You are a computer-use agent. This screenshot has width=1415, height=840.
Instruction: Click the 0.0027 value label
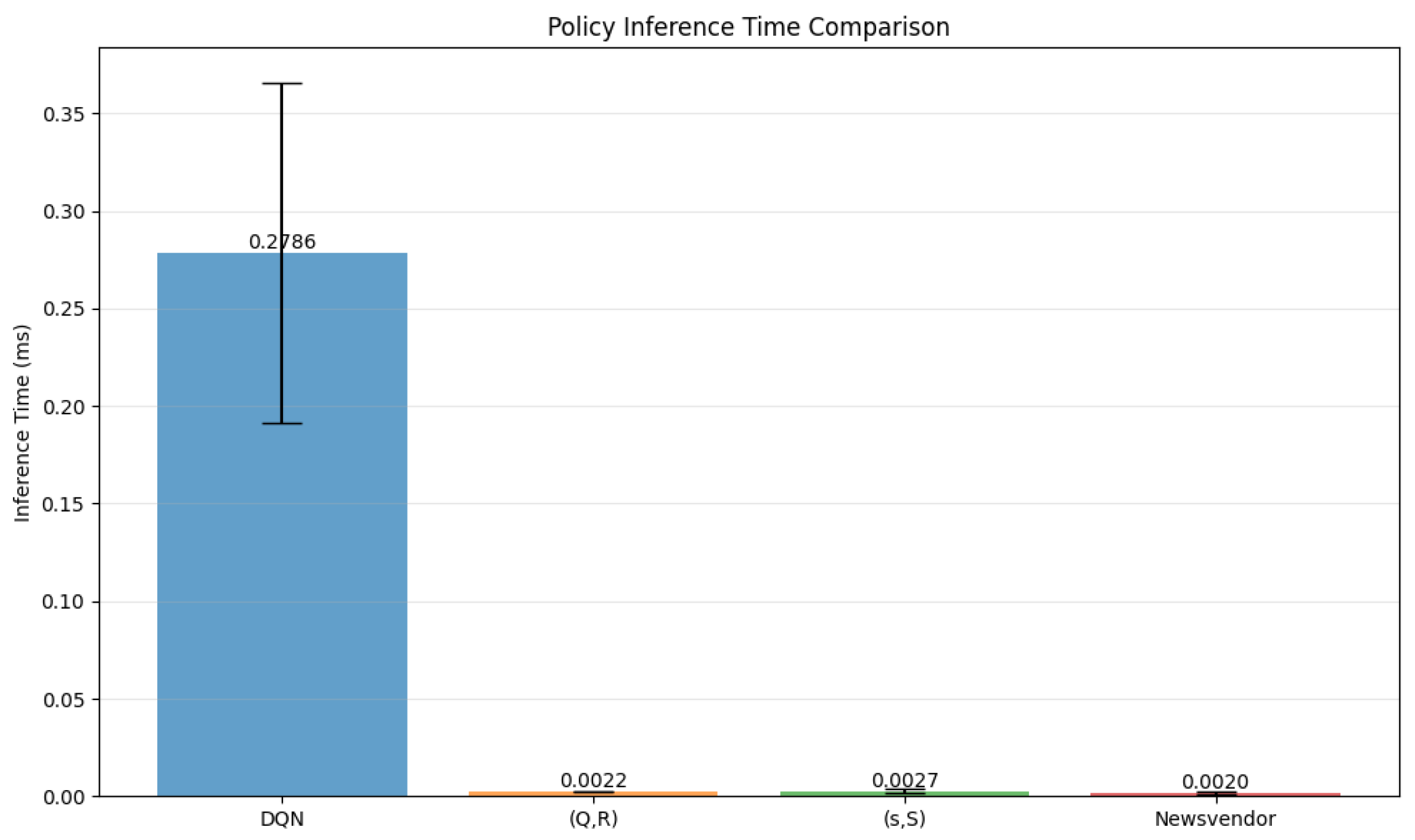(x=904, y=780)
